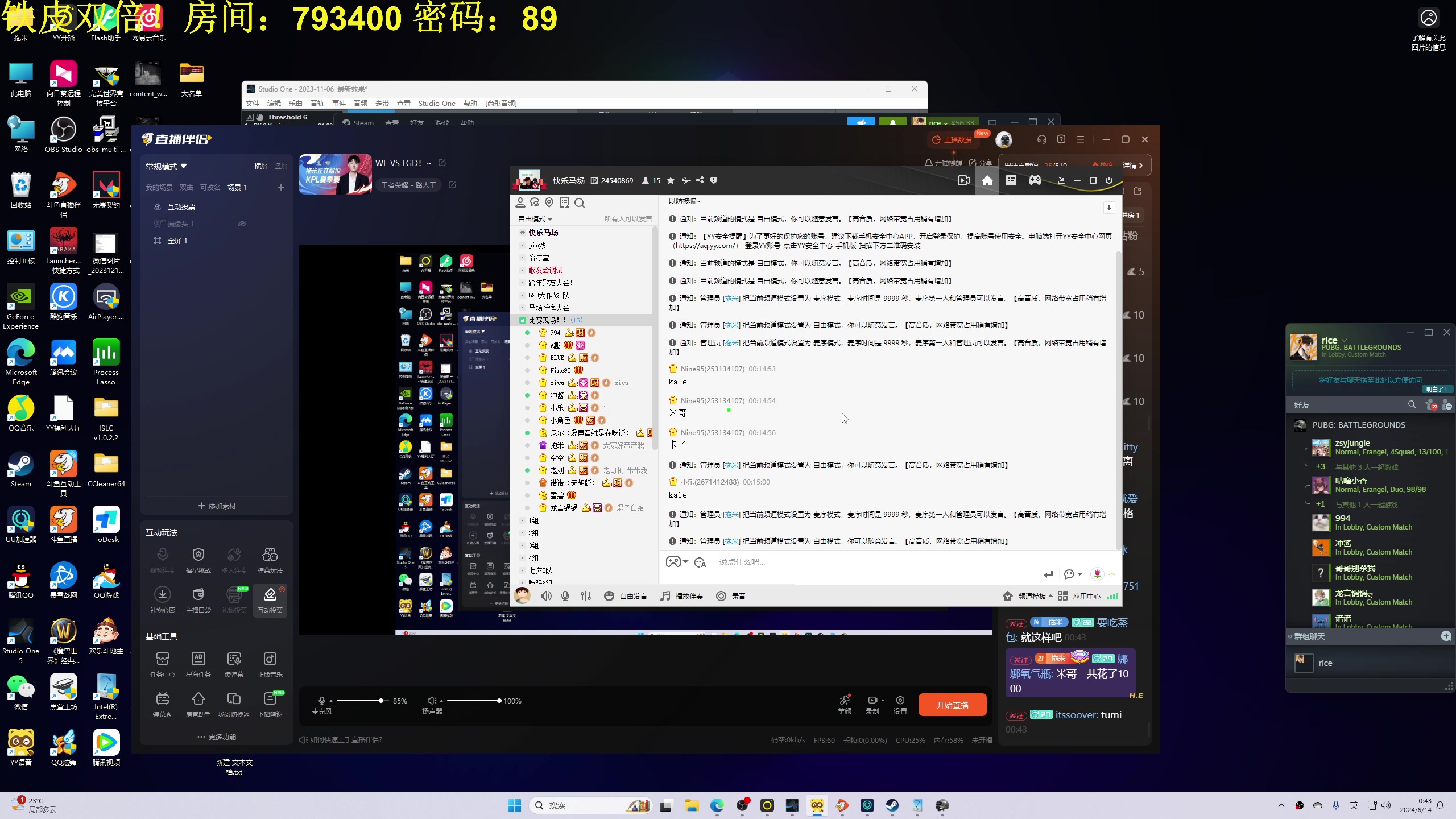Open 下播鸣谢 tool

click(x=270, y=704)
